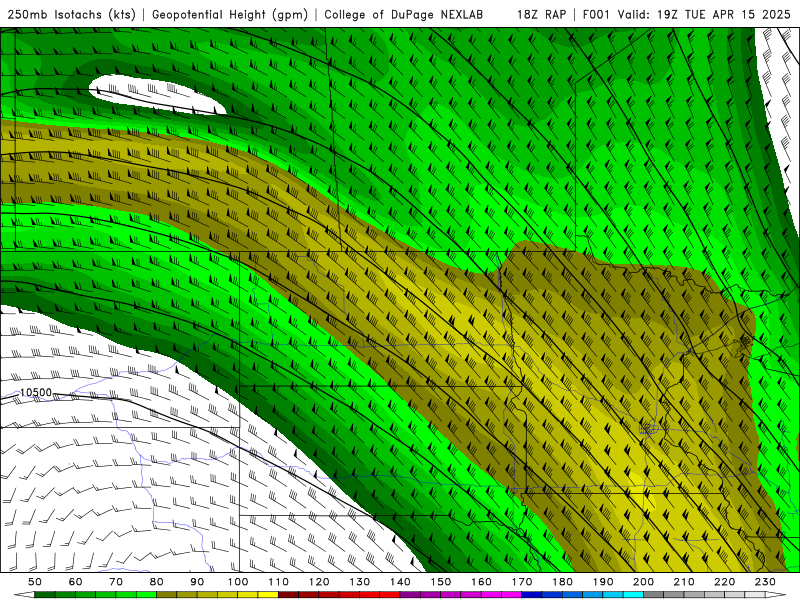
Task: Click the "College of DuPage NEXLAB" credit text
Action: coord(404,14)
